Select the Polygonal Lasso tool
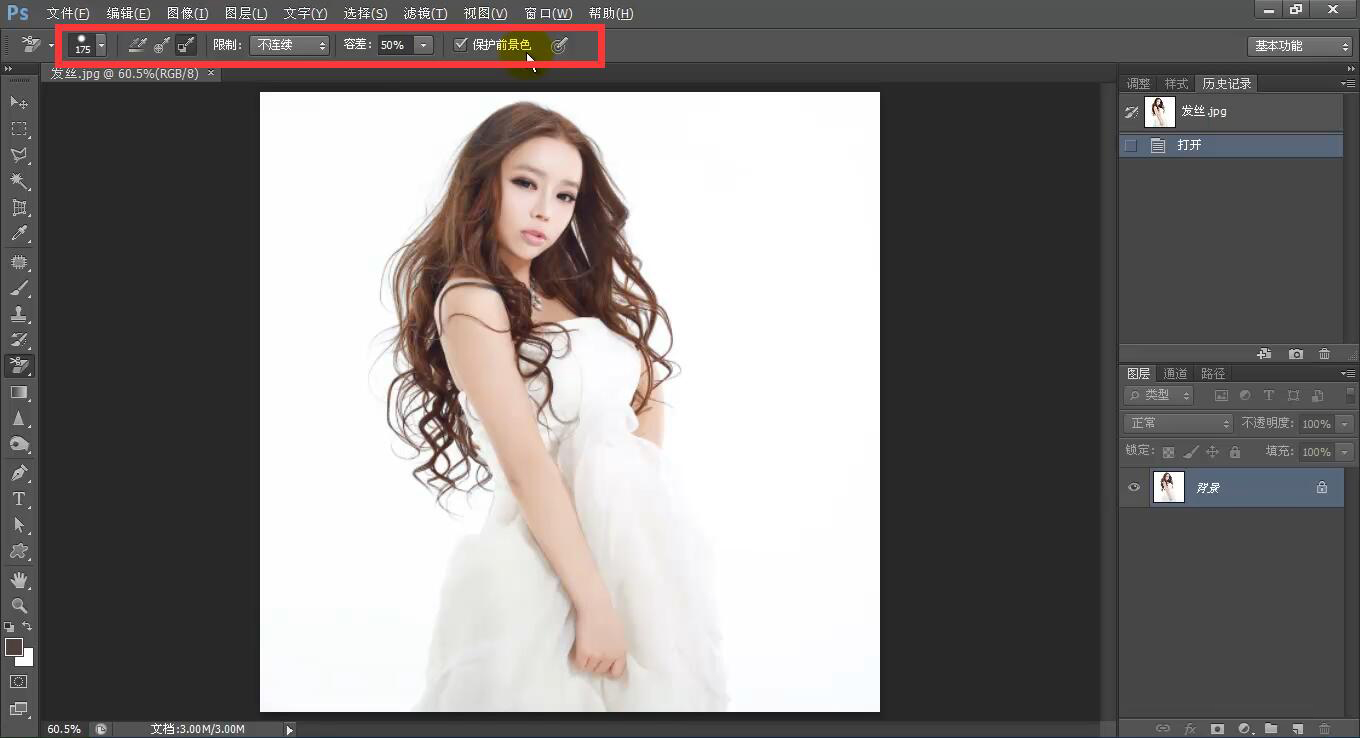Screen dimensions: 1360x738 tap(19, 155)
